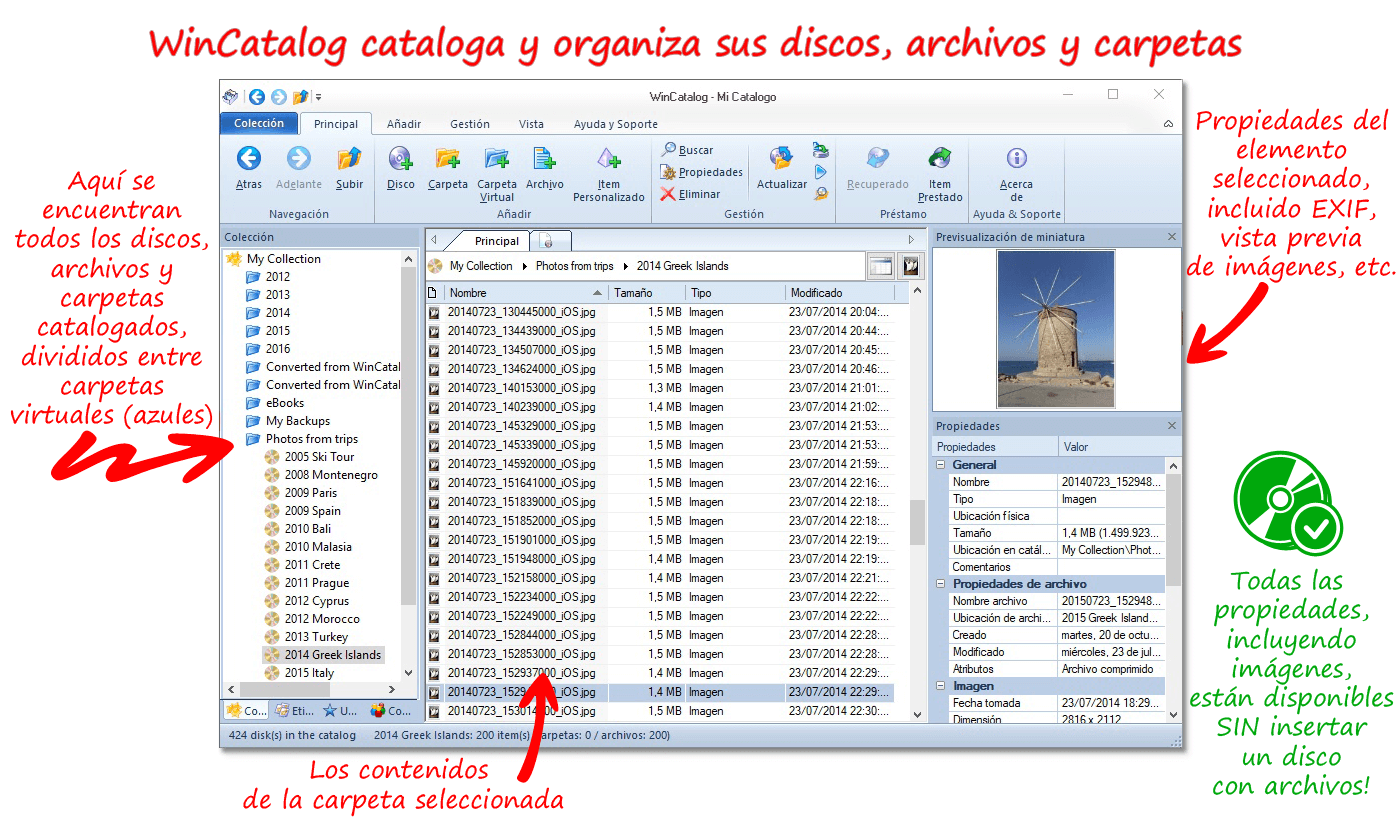Viewport: 1400px width, 830px height.
Task: Click quick-access back arrow in title bar
Action: [x=257, y=97]
